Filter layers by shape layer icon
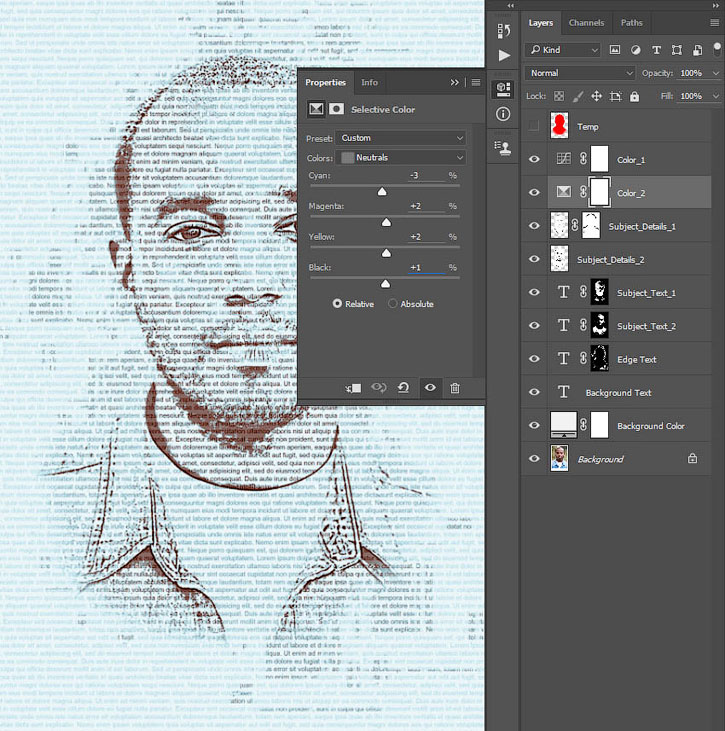This screenshot has height=731, width=725. pyautogui.click(x=677, y=50)
